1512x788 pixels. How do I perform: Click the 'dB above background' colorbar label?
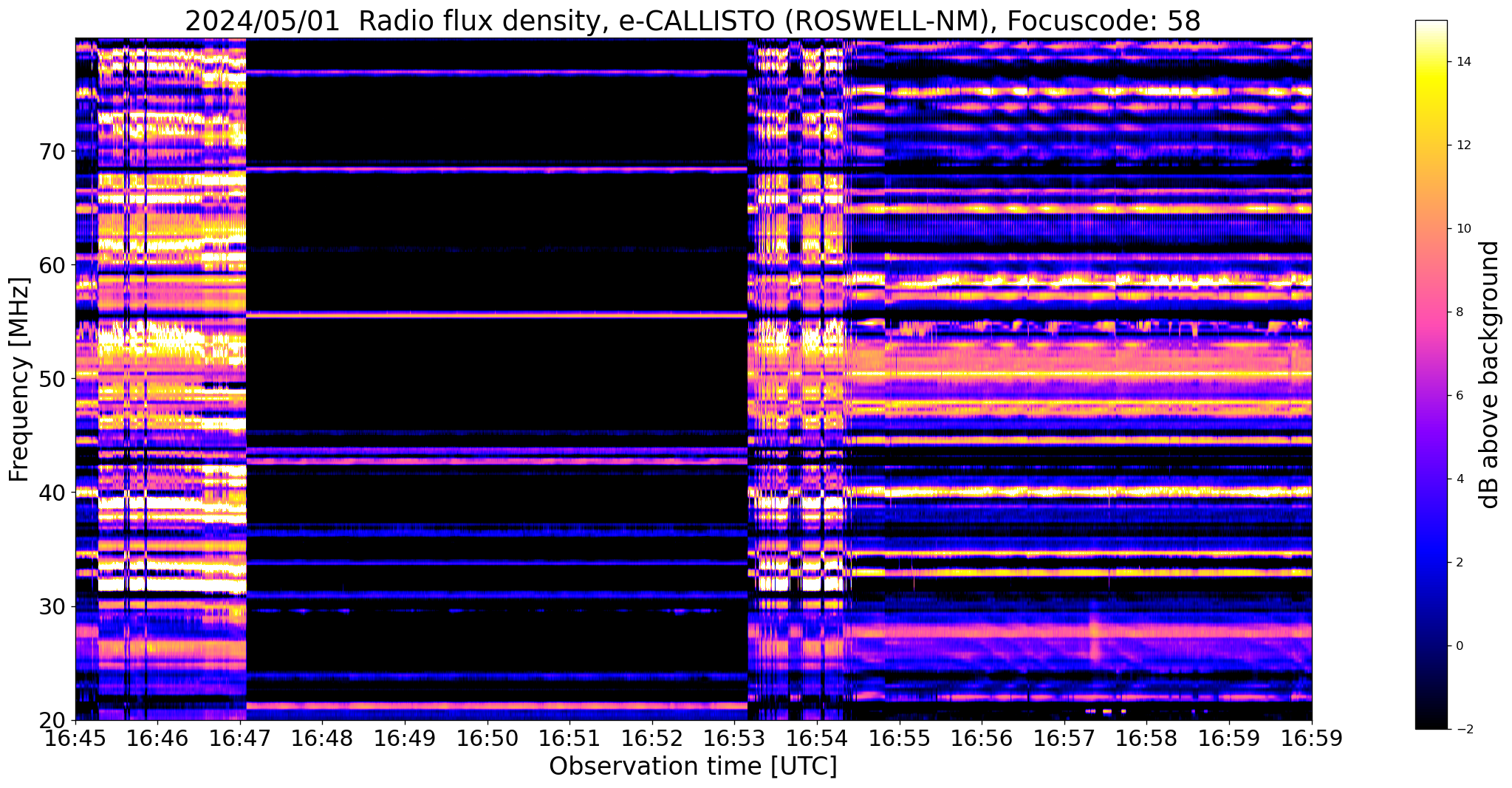(1491, 374)
